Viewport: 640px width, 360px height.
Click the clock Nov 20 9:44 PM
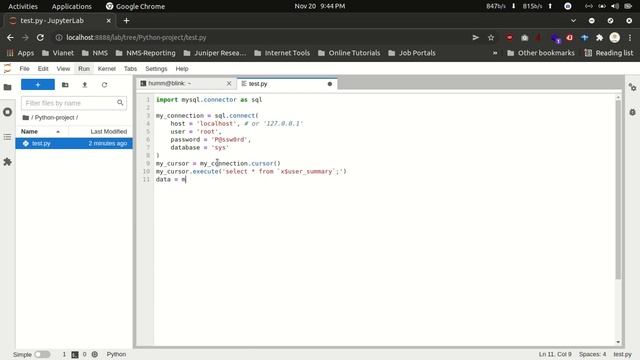coord(320,6)
